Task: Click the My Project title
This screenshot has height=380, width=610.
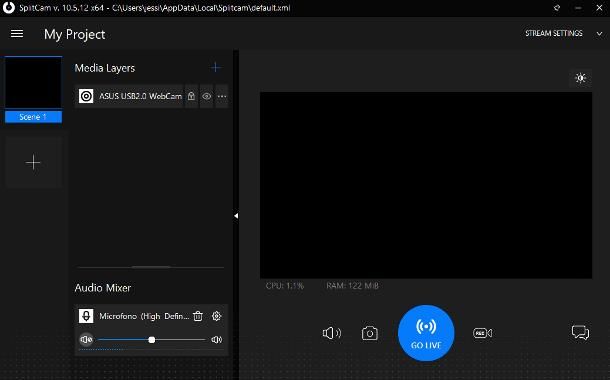Action: (75, 34)
